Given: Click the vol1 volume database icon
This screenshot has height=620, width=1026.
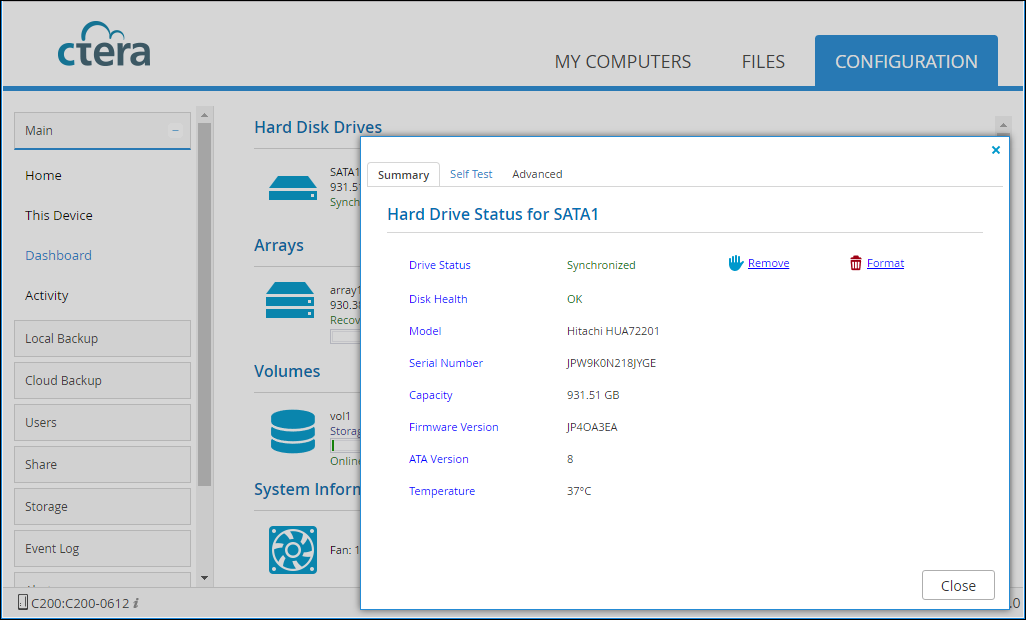Looking at the screenshot, I should coord(292,432).
